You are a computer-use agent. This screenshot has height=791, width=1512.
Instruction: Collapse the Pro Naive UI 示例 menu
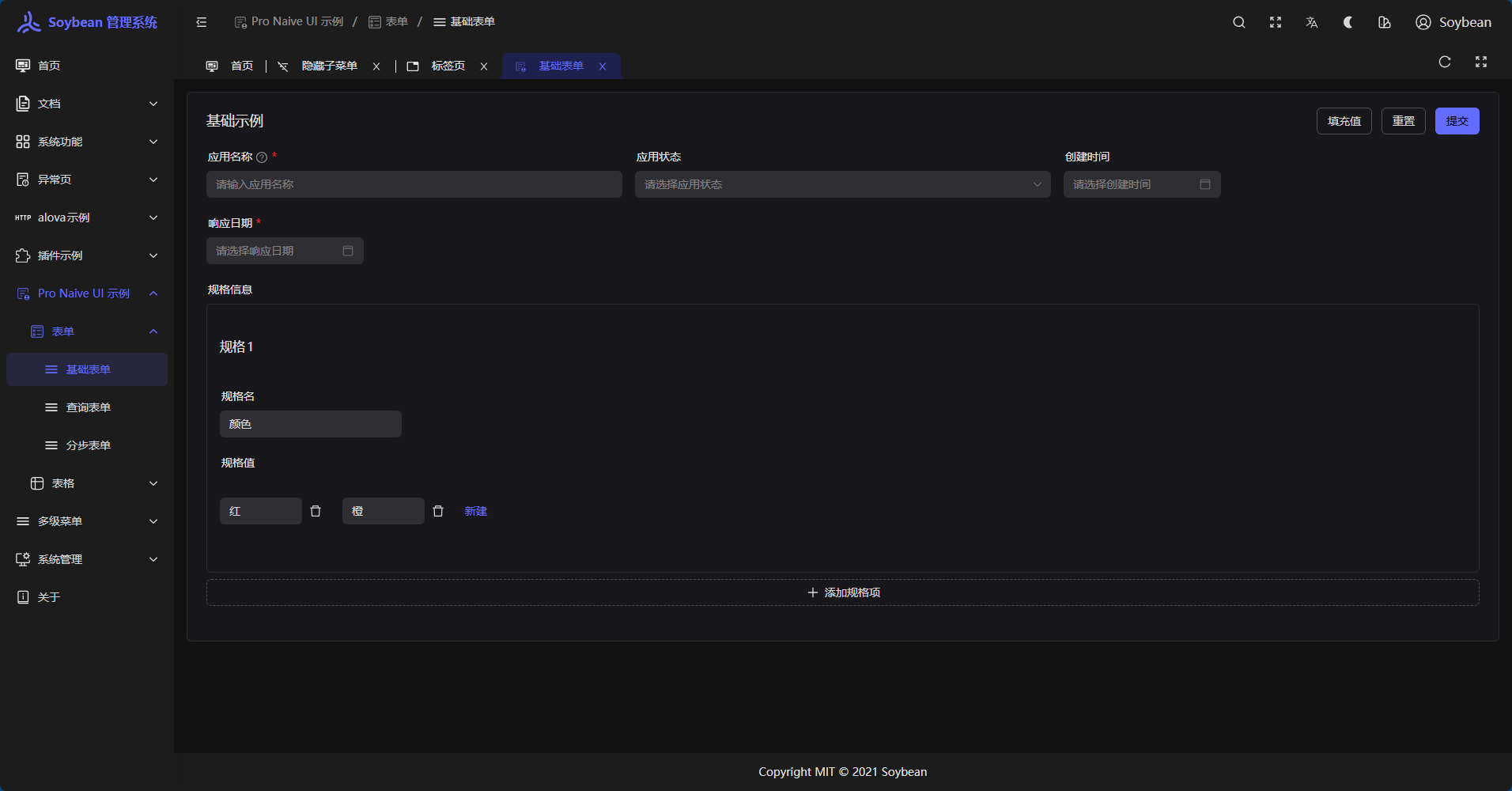click(x=87, y=293)
